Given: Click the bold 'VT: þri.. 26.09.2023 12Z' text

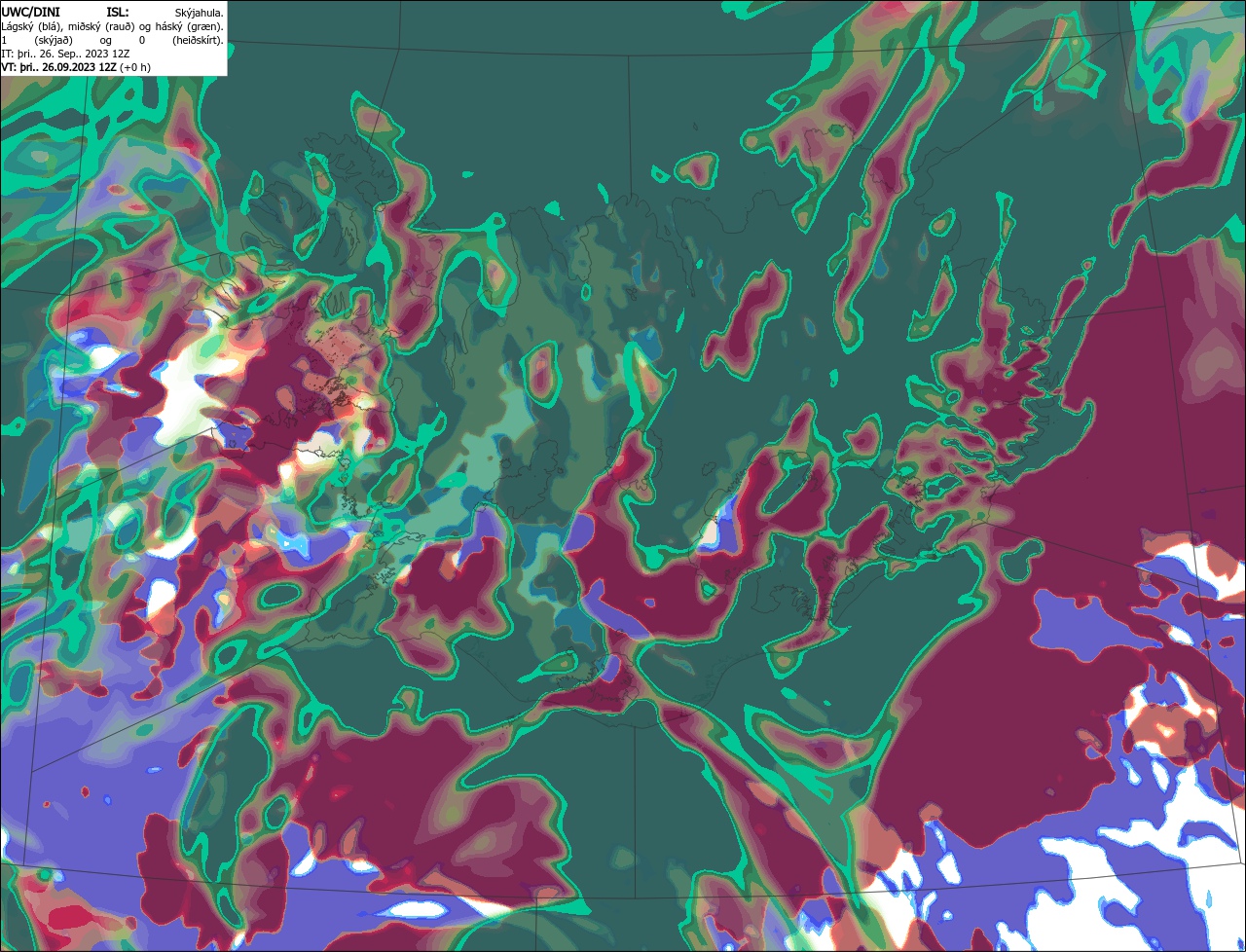Looking at the screenshot, I should pos(58,67).
